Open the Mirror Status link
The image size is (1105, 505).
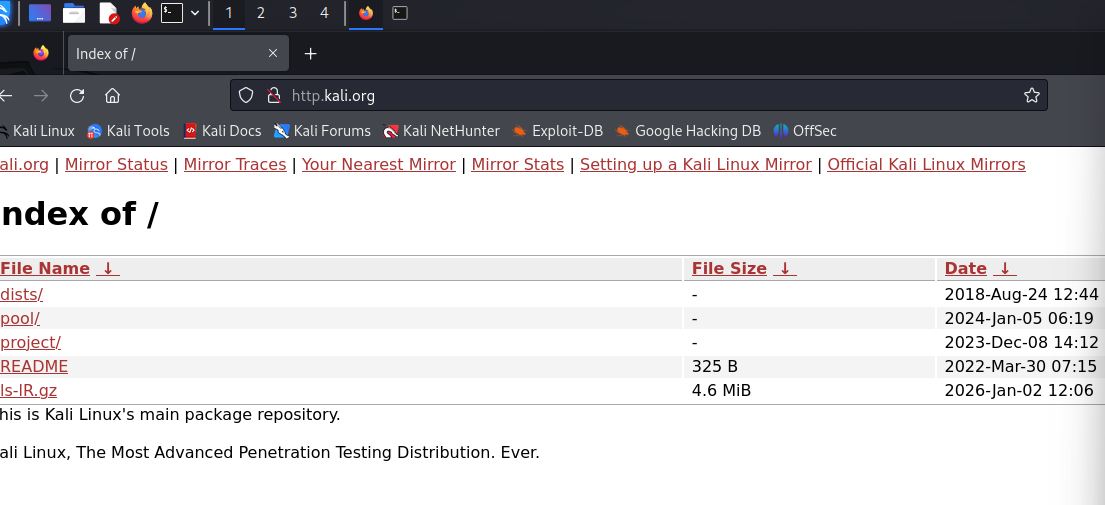tap(116, 165)
